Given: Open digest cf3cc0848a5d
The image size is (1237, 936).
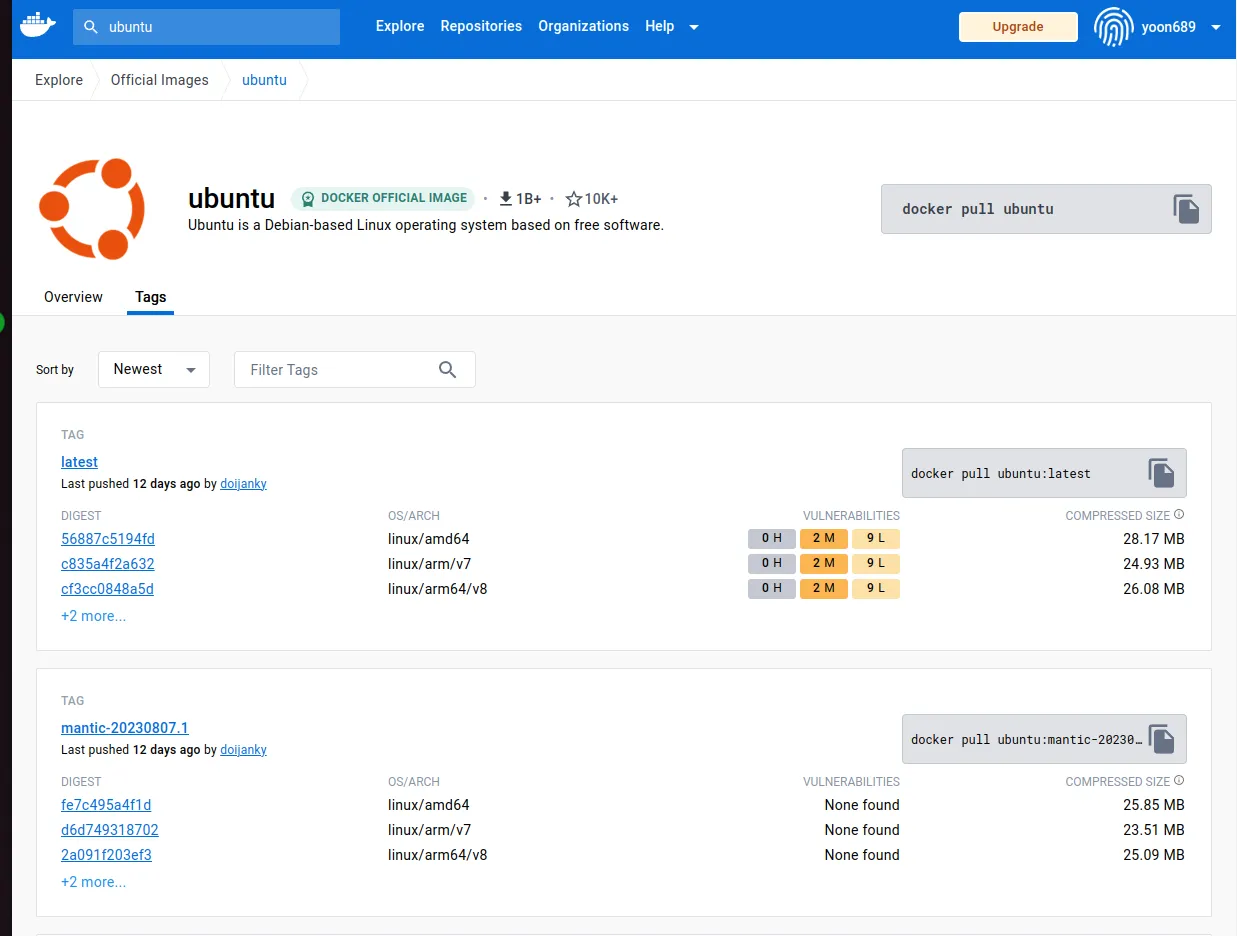Looking at the screenshot, I should 108,589.
